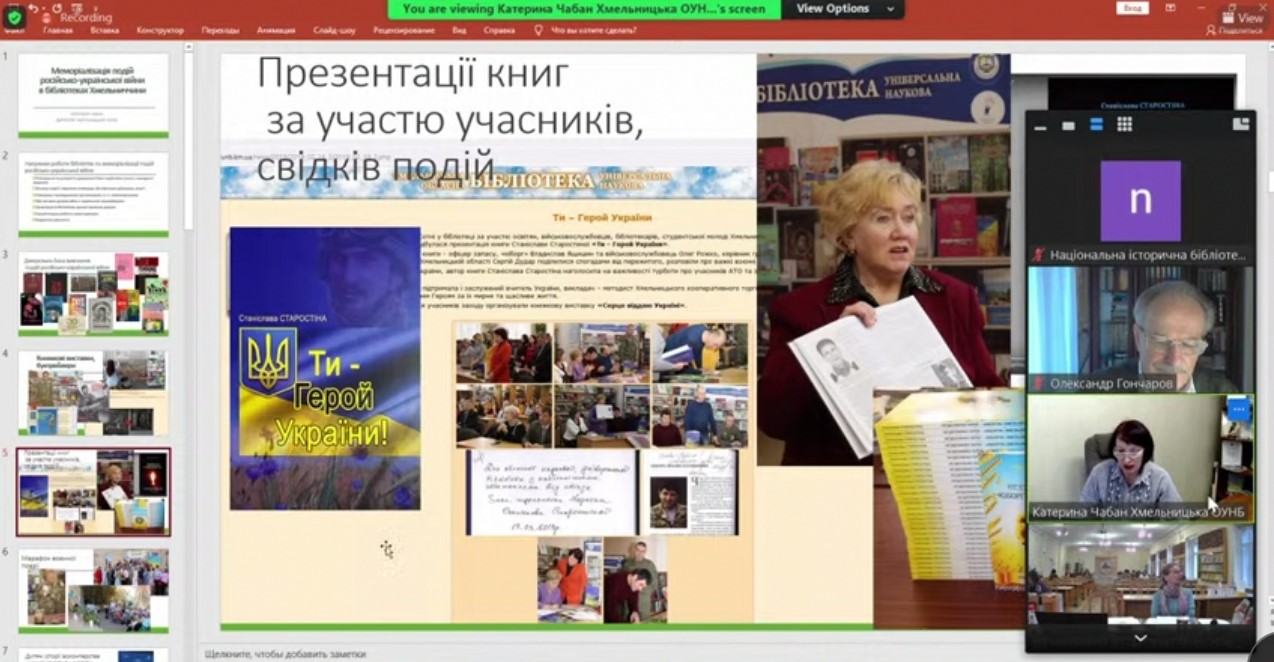
Task: Expand more participants with the down chevron
Action: click(1140, 638)
